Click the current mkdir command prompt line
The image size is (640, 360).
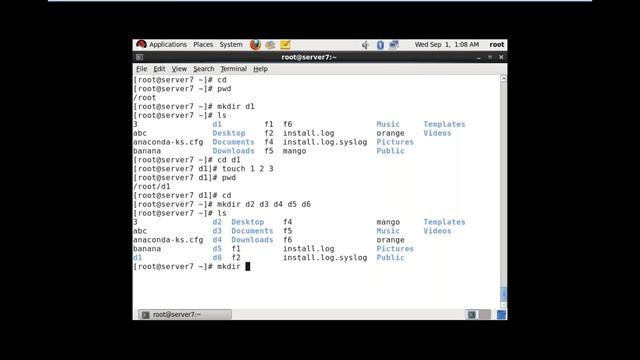point(191,267)
